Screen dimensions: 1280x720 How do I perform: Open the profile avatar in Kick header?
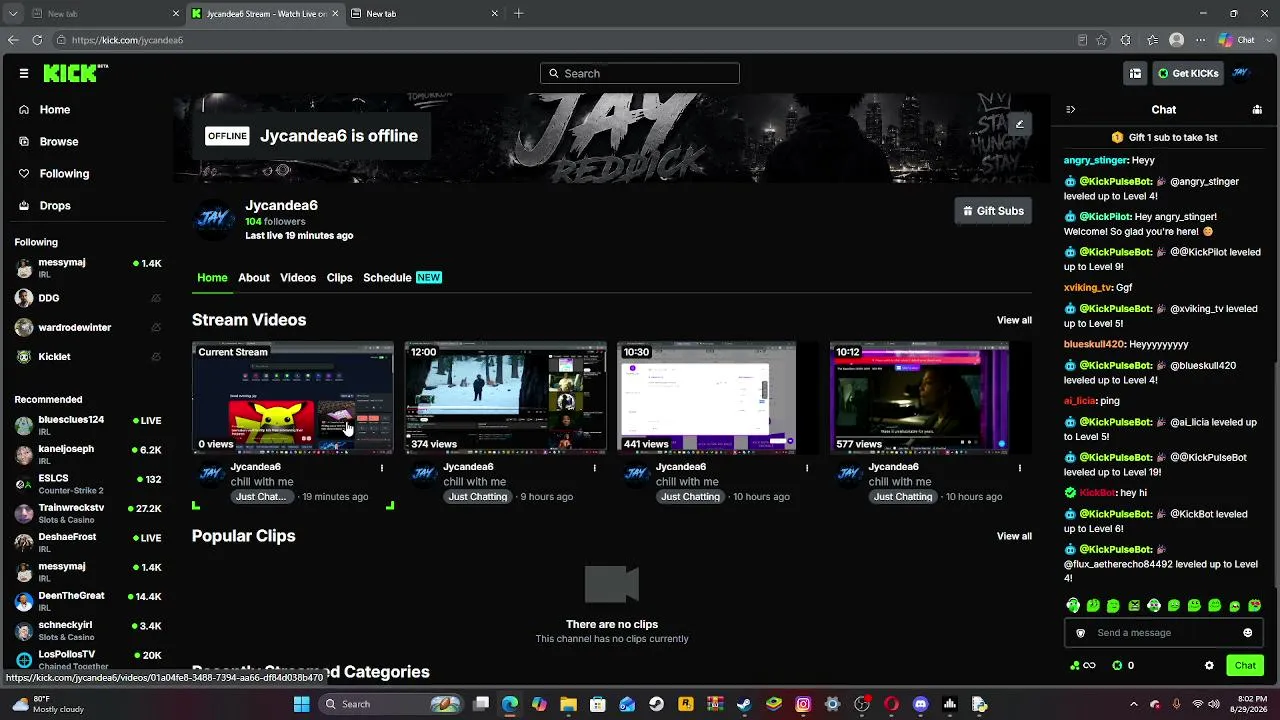(x=1241, y=73)
